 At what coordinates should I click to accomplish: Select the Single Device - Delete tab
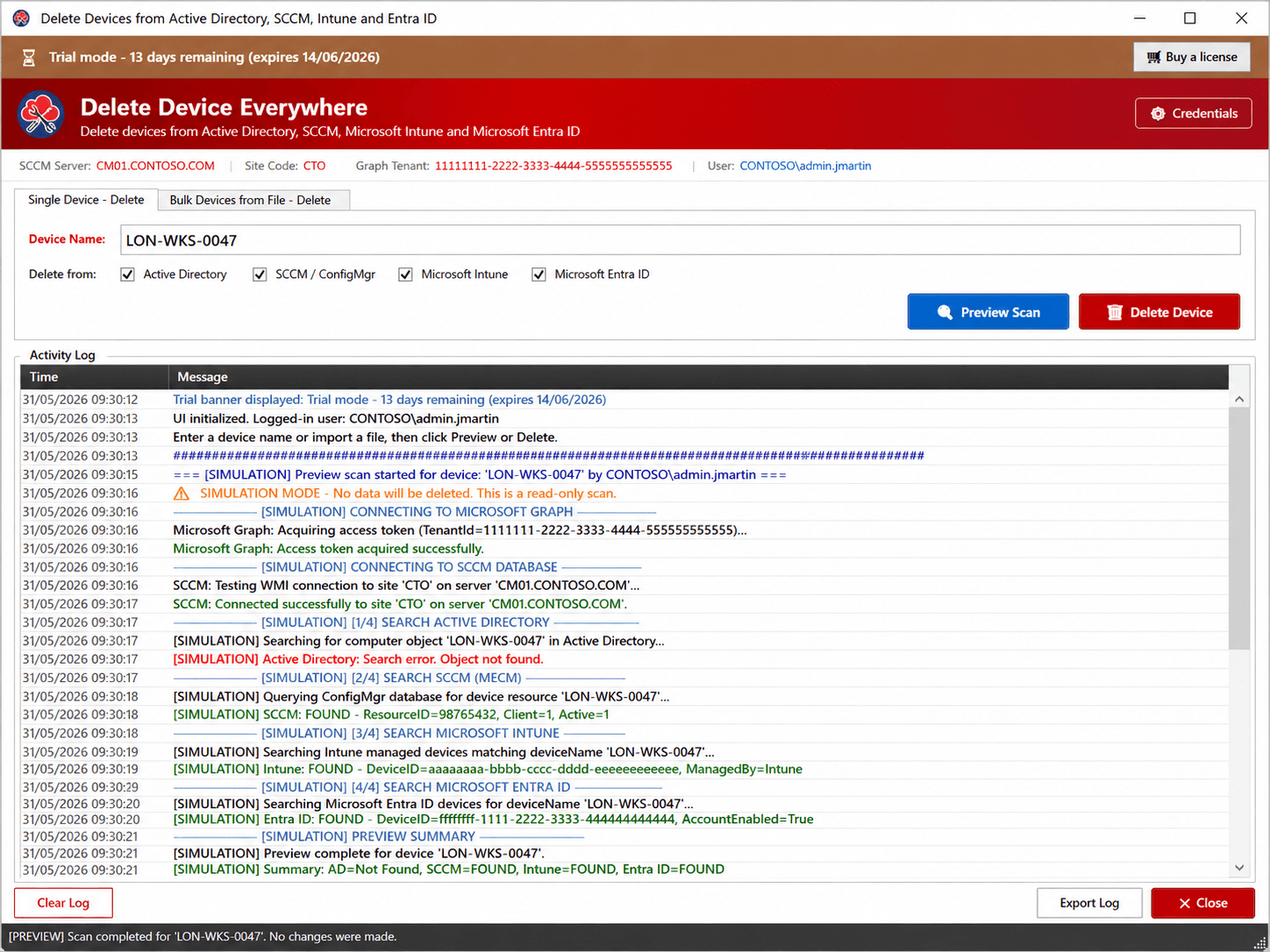[x=86, y=200]
